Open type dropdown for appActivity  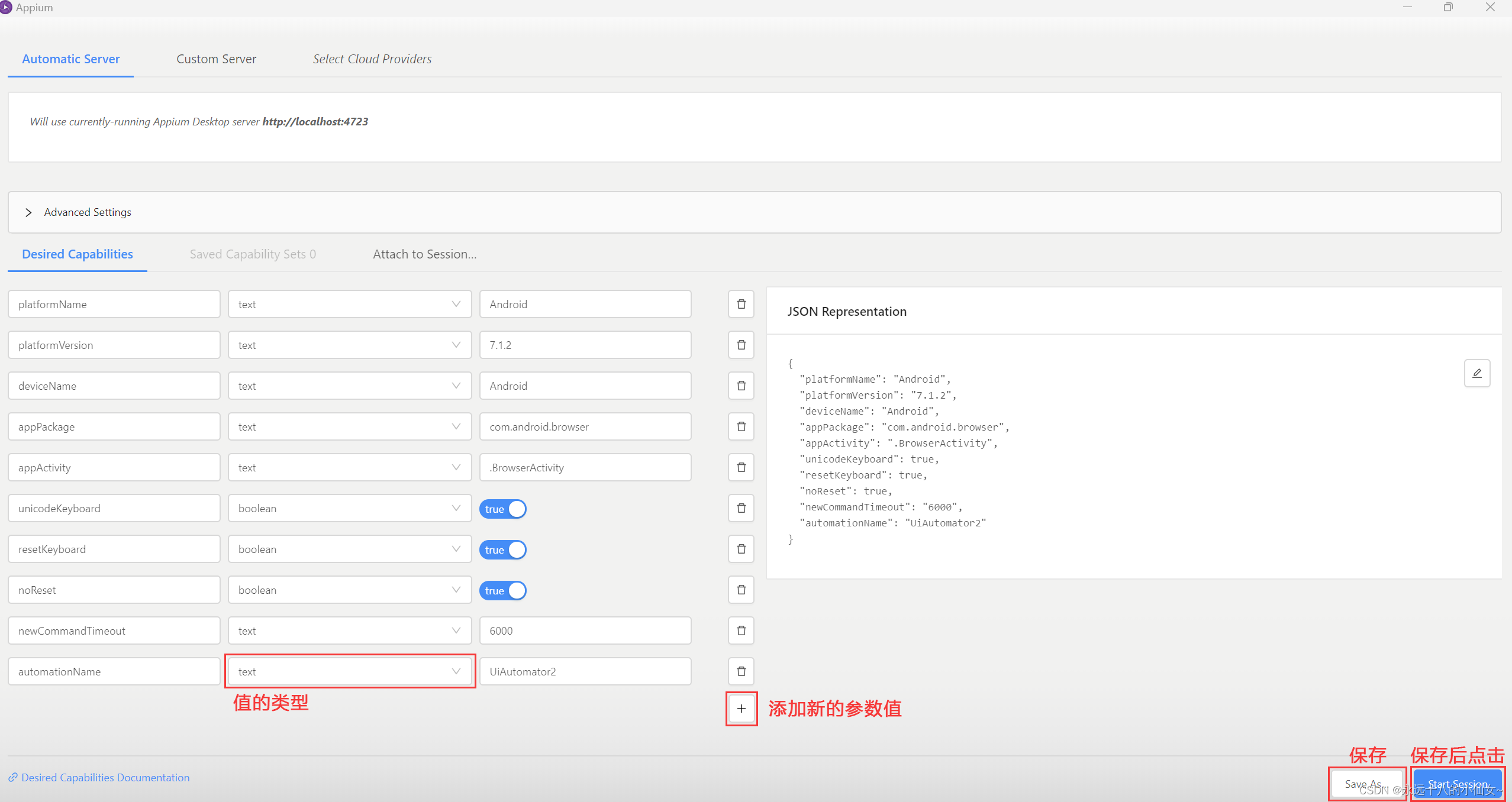point(350,467)
